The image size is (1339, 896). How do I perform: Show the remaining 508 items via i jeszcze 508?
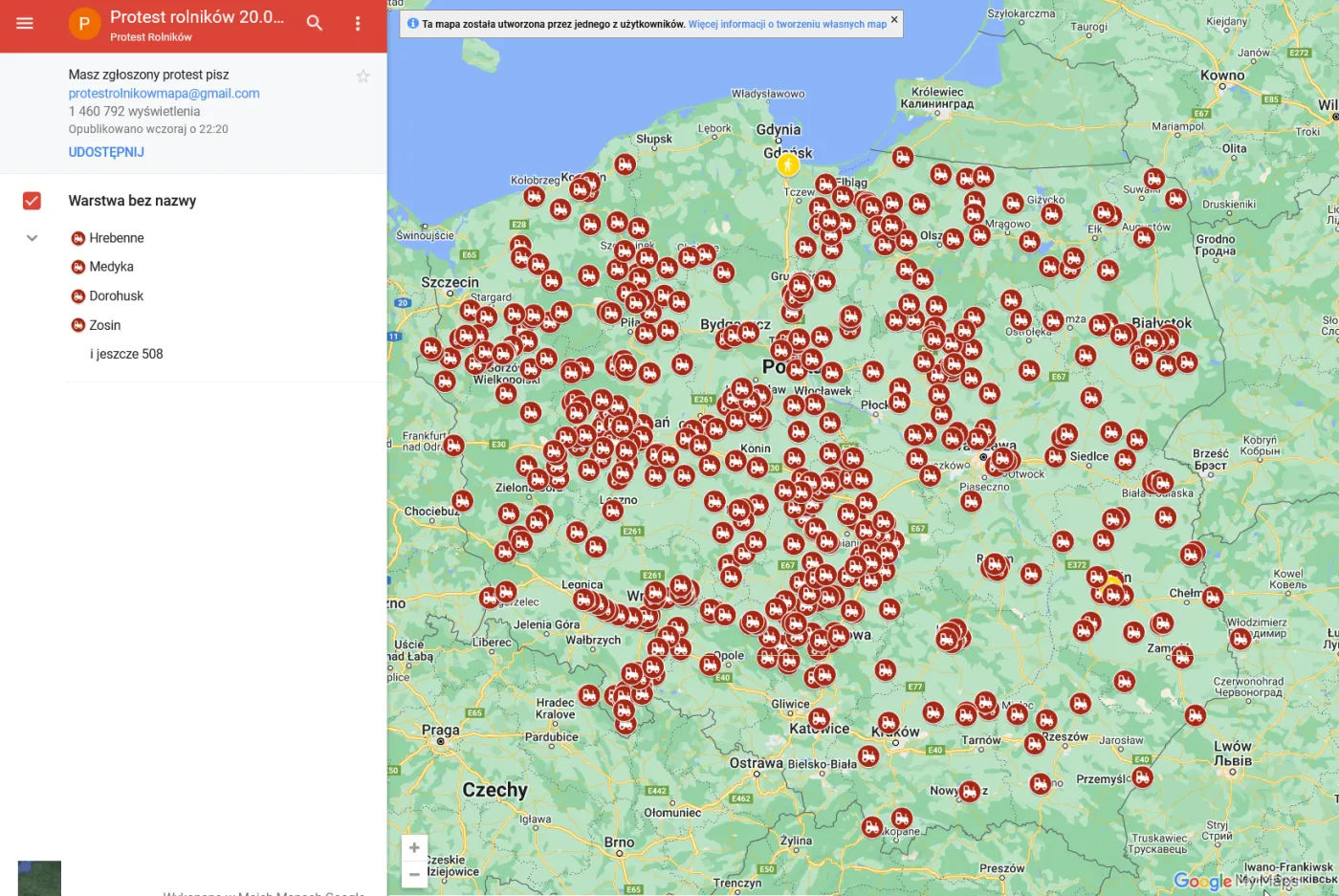pos(125,354)
